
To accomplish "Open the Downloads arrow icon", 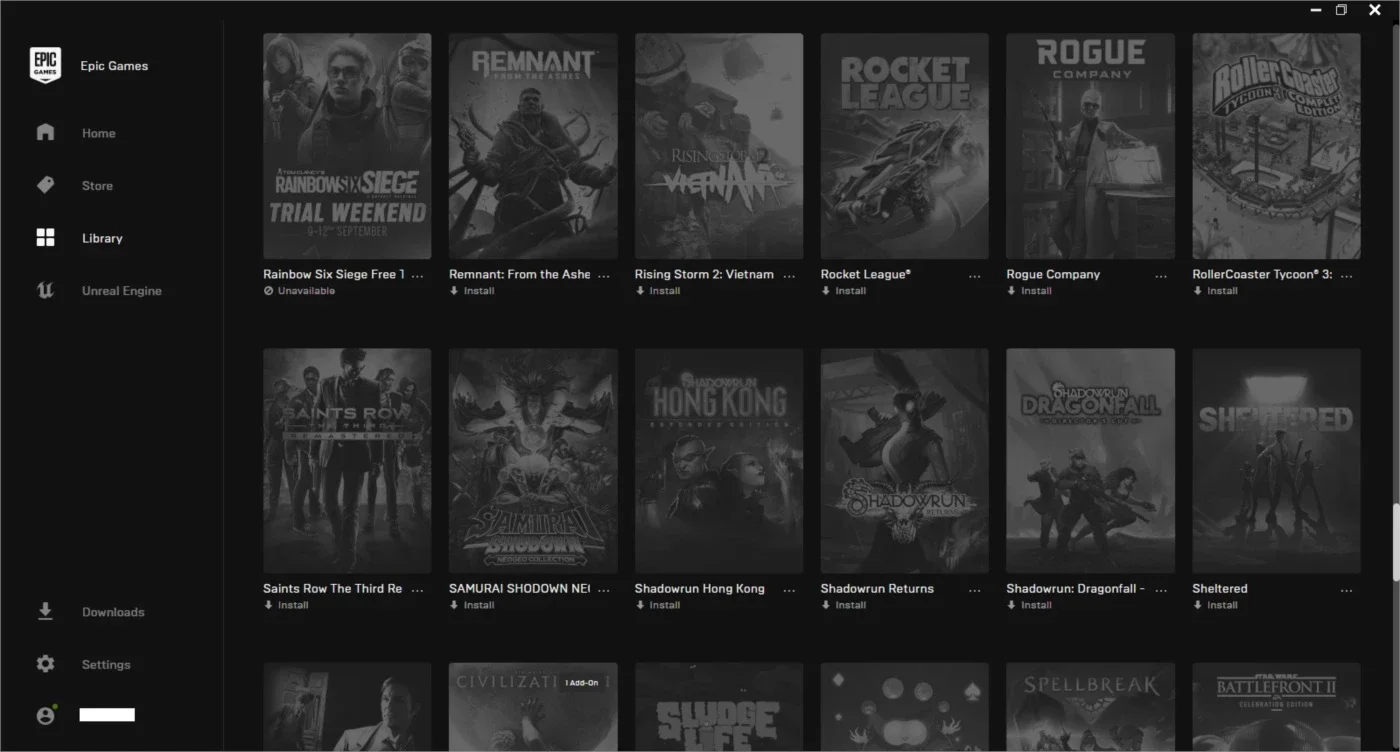I will (x=45, y=611).
